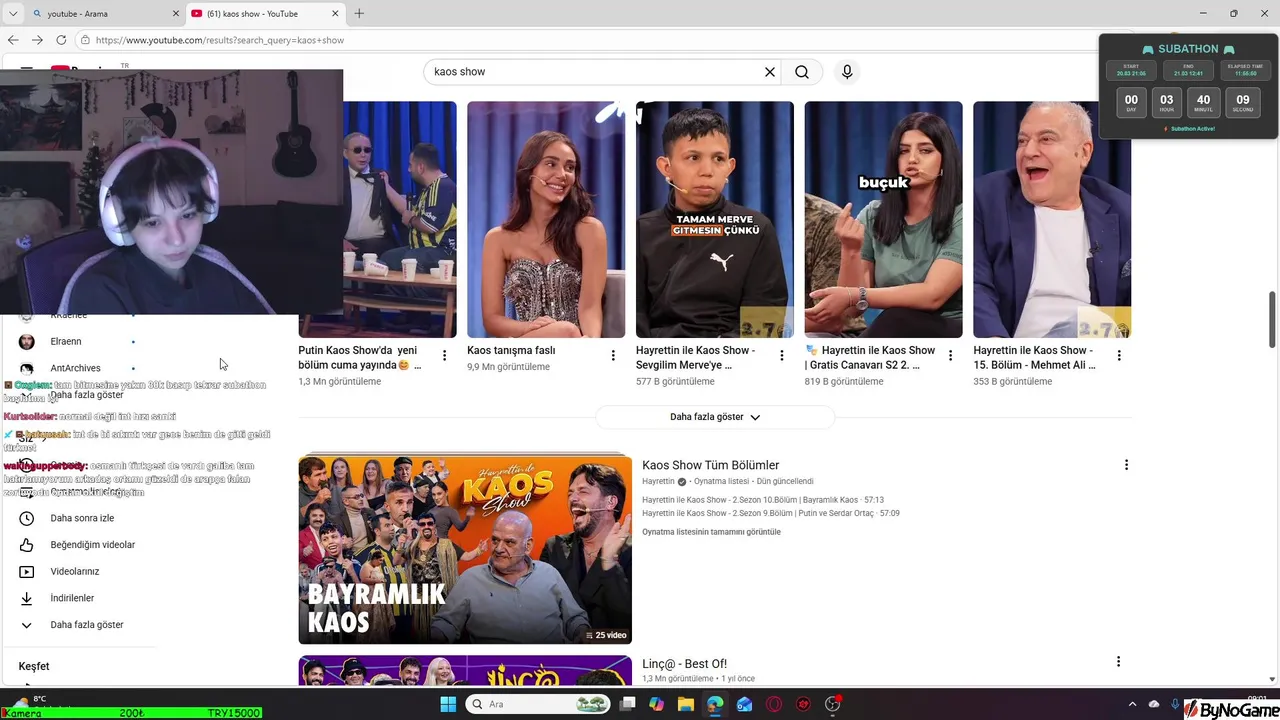Image resolution: width=1280 pixels, height=720 pixels.
Task: Open 'Videolarınız' in the sidebar
Action: tap(75, 572)
